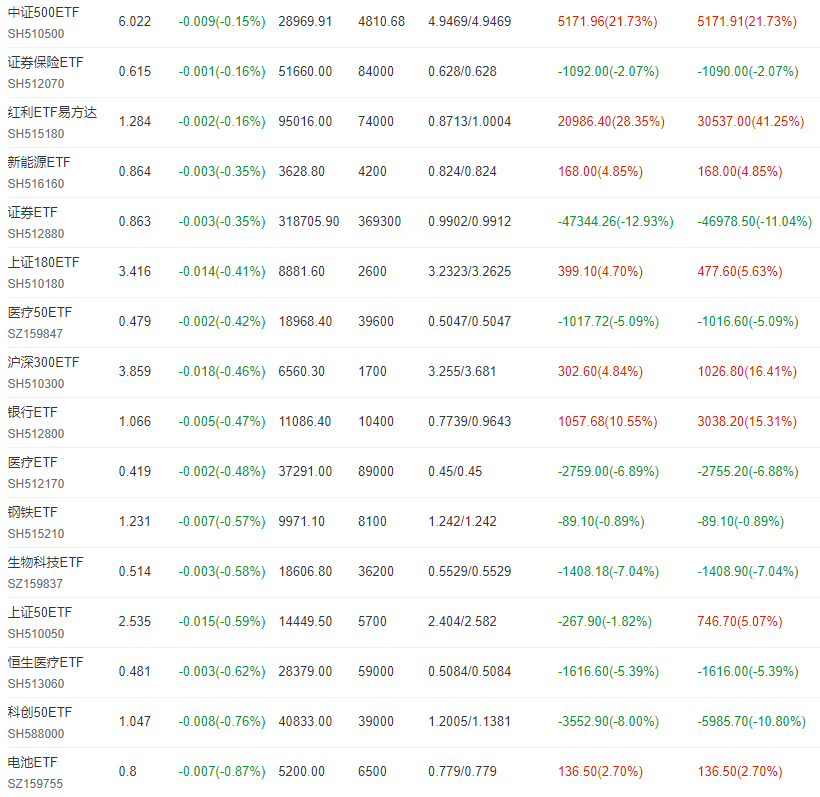Image resolution: width=820 pixels, height=797 pixels.
Task: Click code SH510300
Action: point(36,384)
